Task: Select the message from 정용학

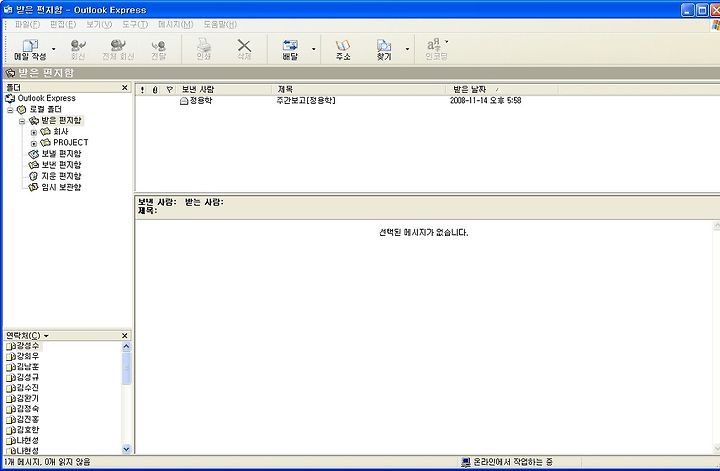Action: tap(201, 101)
